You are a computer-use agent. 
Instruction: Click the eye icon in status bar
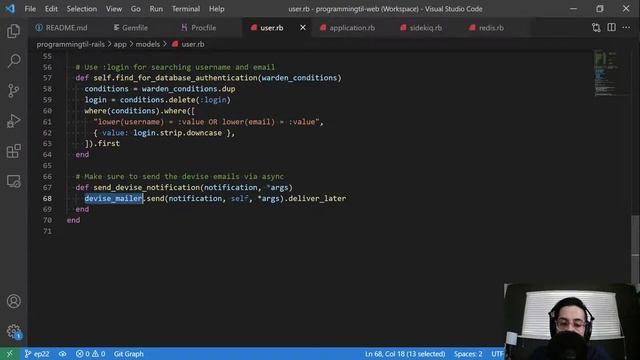62,354
